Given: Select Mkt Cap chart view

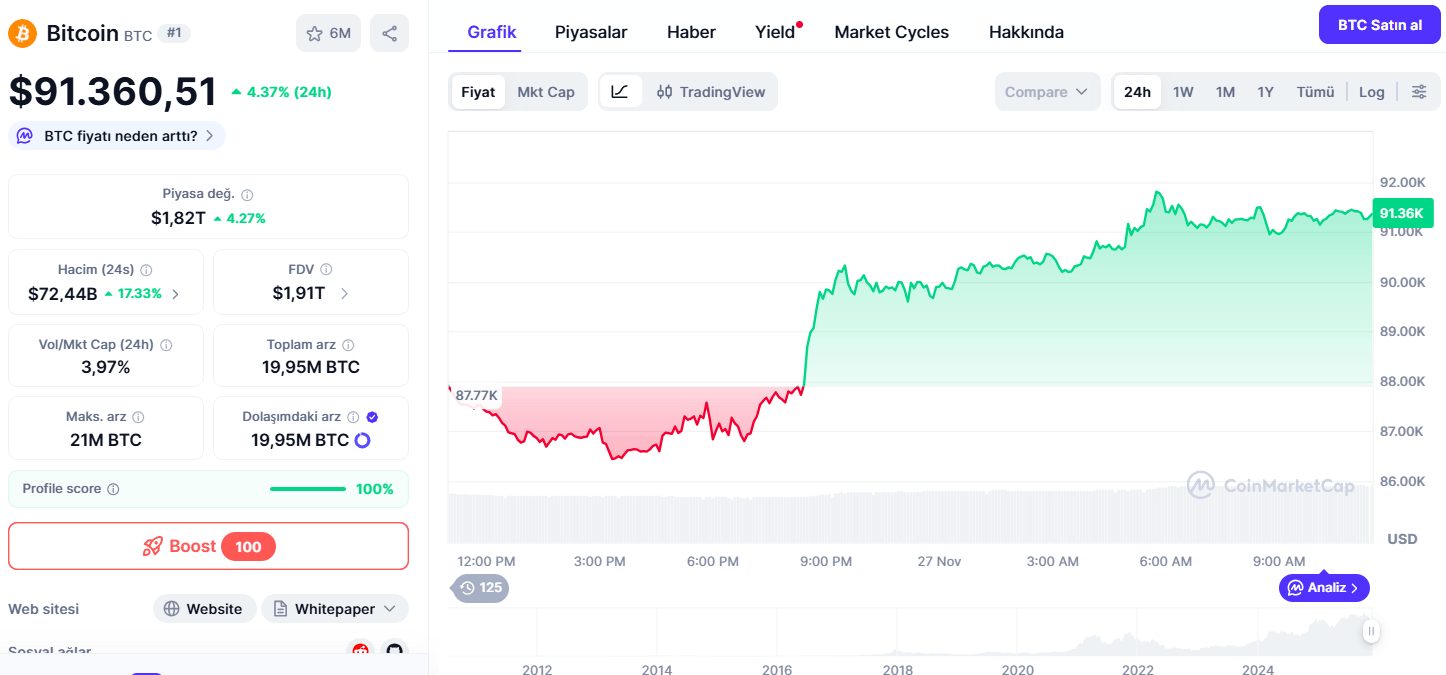Looking at the screenshot, I should [x=546, y=92].
